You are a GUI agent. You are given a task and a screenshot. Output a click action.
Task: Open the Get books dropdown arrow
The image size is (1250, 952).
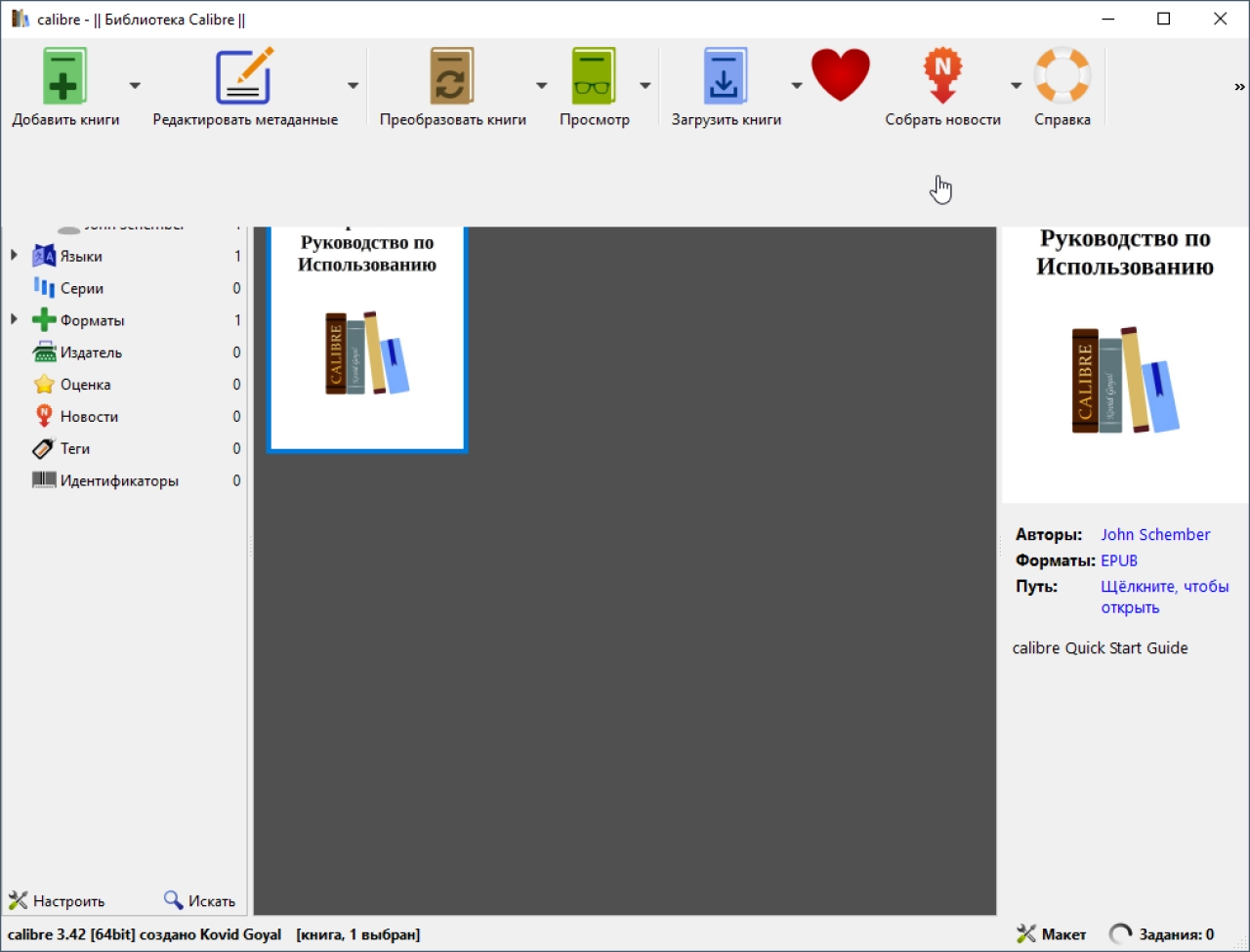point(796,86)
